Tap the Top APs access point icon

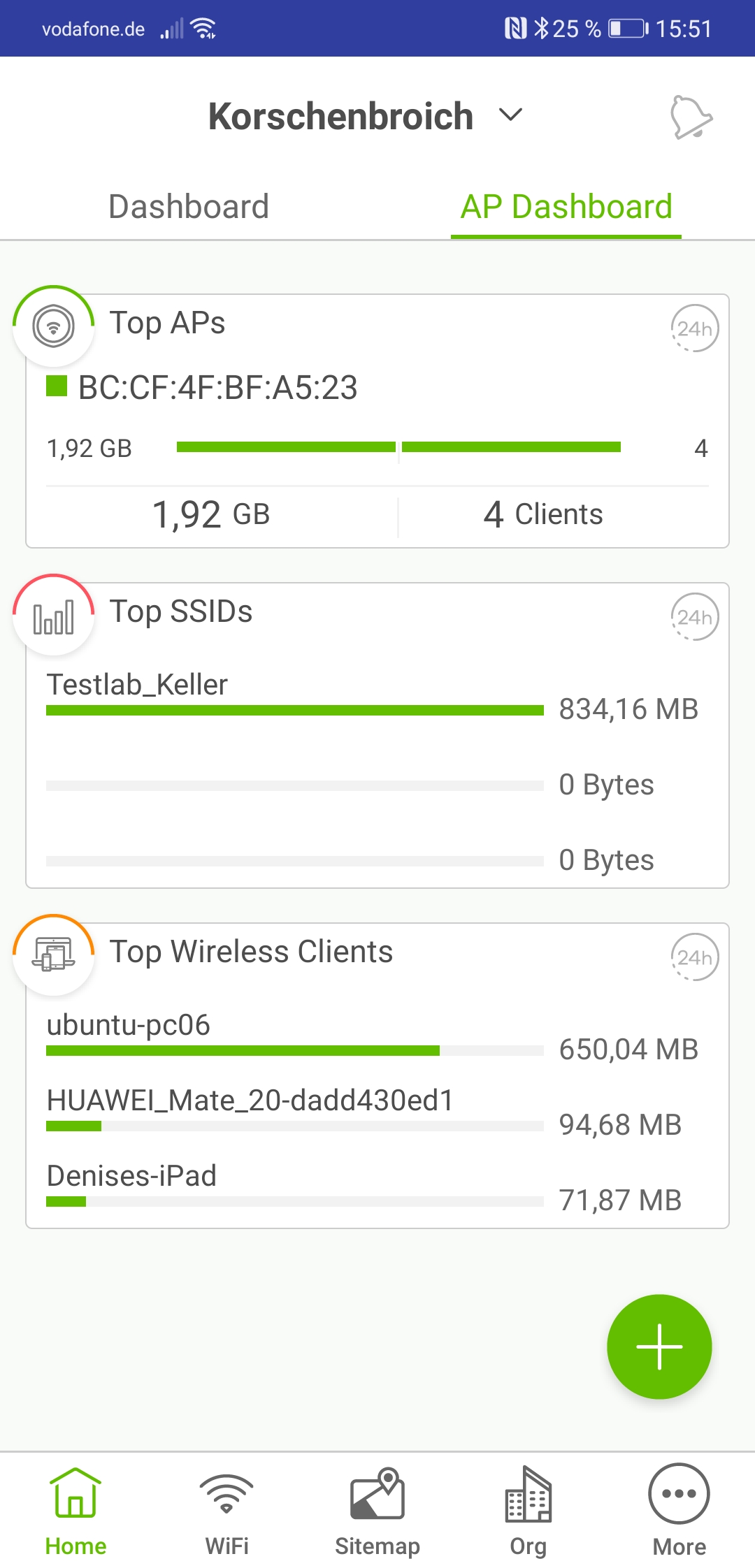(54, 326)
